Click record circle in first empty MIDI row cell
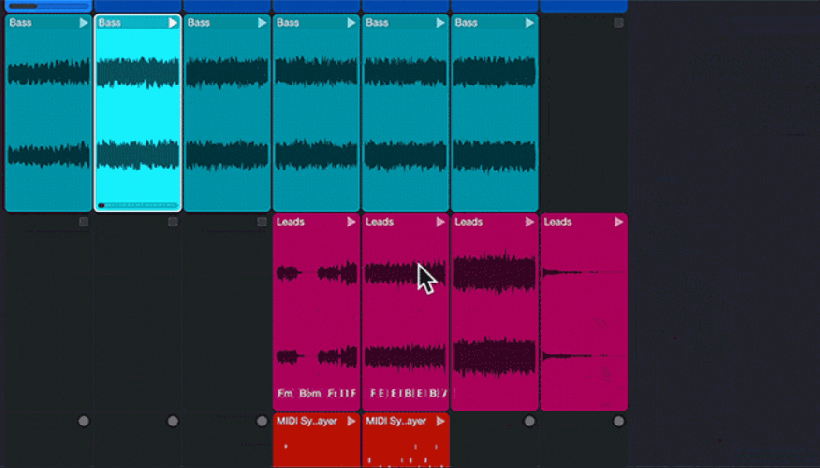 [83, 421]
